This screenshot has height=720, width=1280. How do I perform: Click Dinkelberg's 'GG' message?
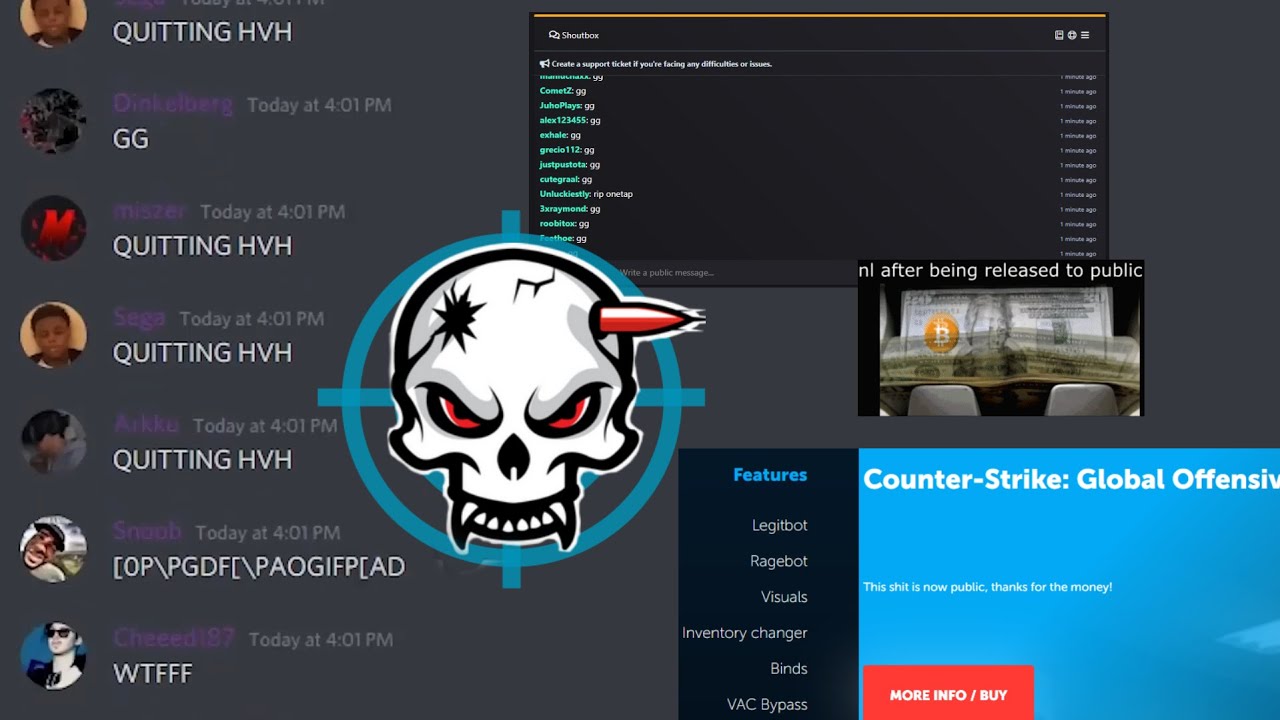click(x=131, y=139)
